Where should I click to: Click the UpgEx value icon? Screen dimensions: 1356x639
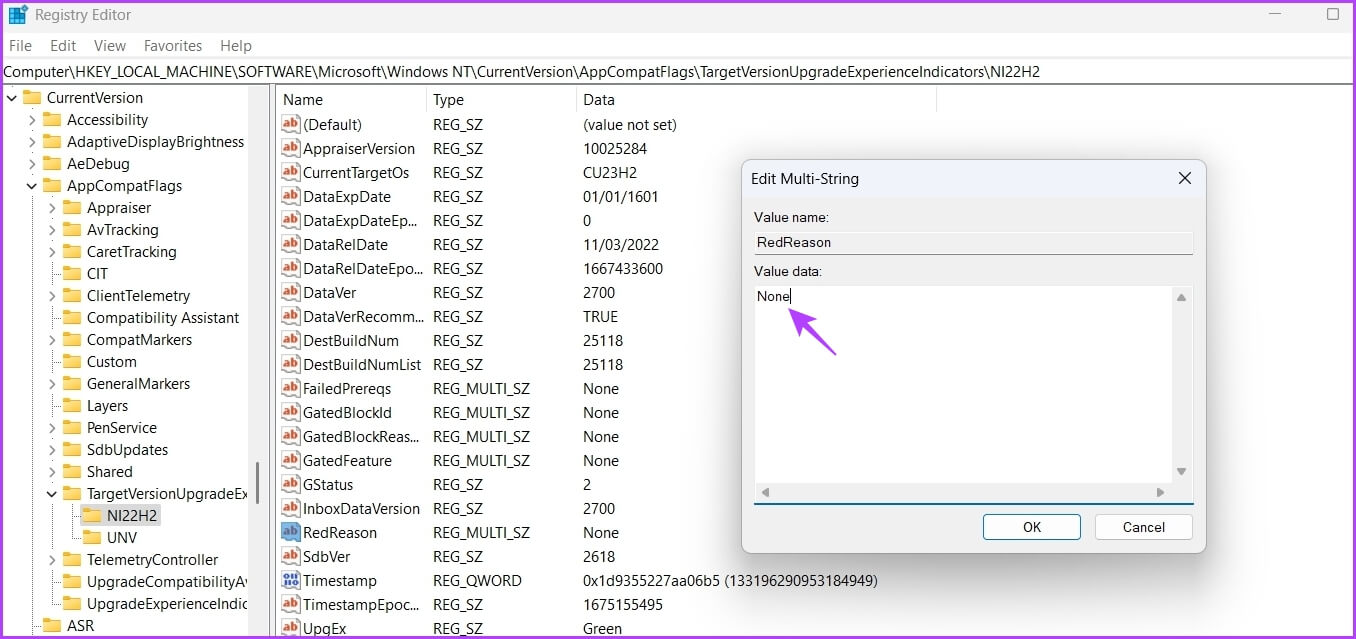(290, 628)
